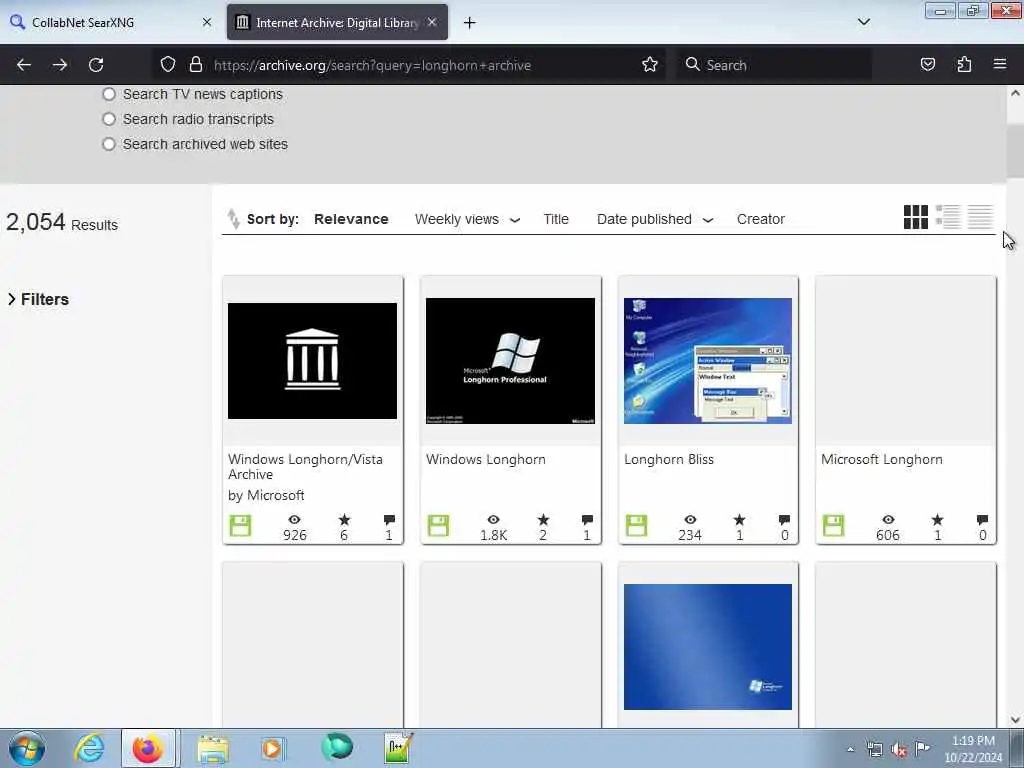The image size is (1024, 768).
Task: Toggle sort direction arrows icon
Action: click(233, 219)
